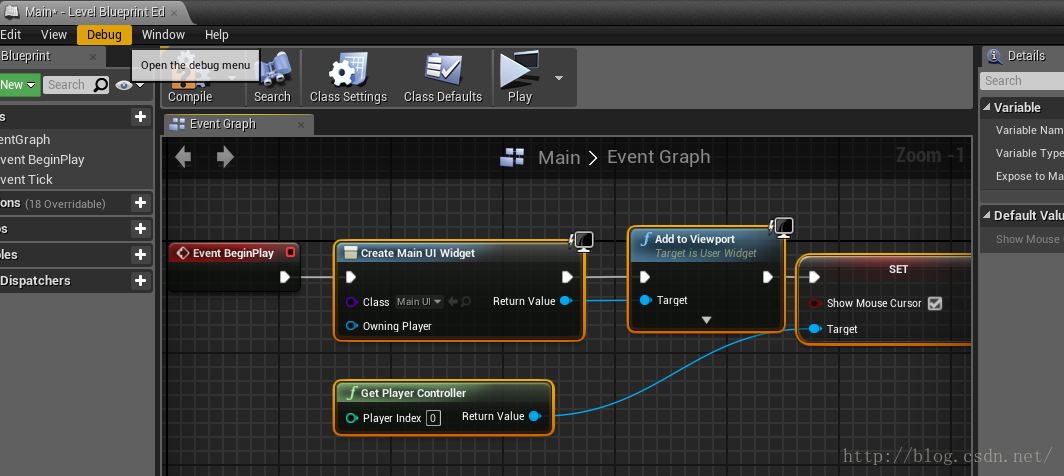Viewport: 1064px width, 476px height.
Task: Open the Window menu
Action: click(x=163, y=35)
